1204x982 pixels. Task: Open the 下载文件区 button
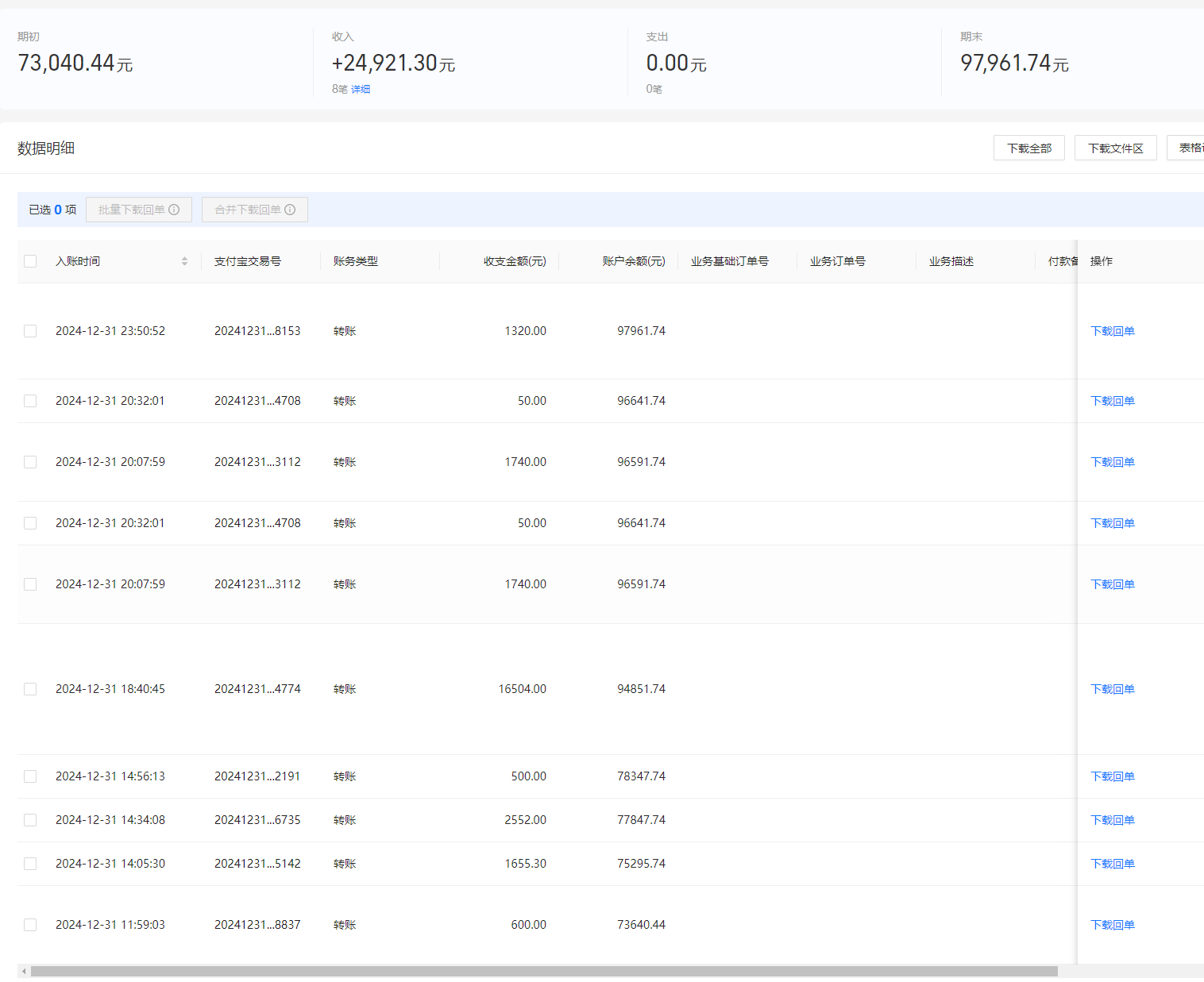[x=1116, y=148]
